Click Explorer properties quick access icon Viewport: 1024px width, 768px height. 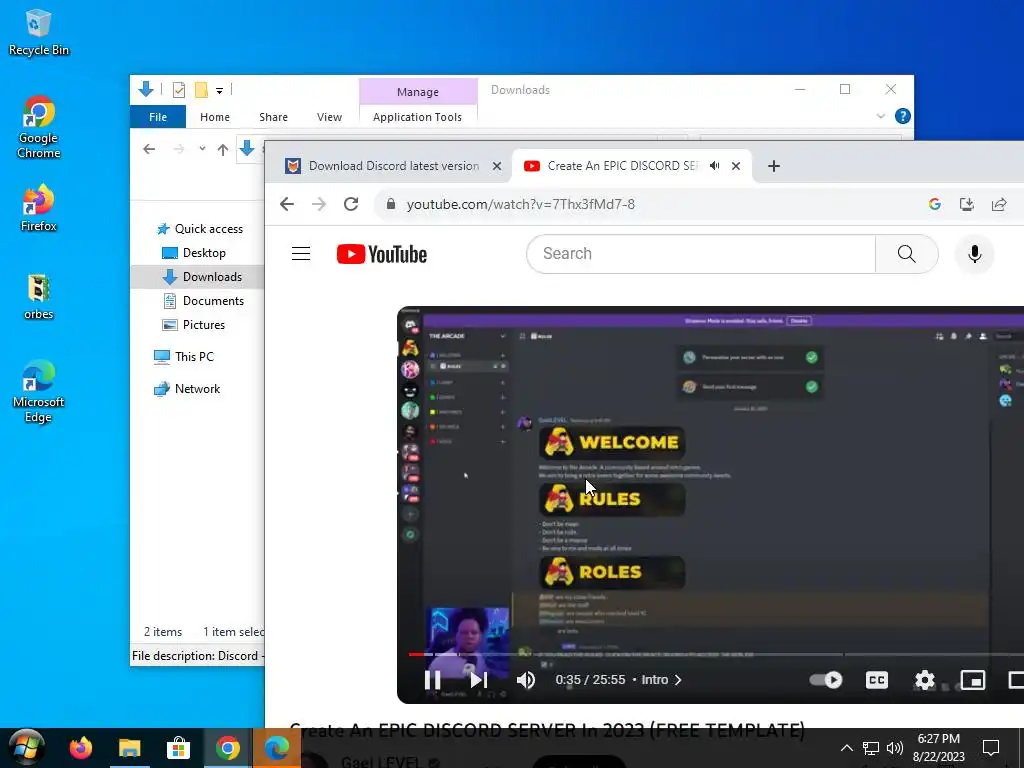(x=178, y=90)
